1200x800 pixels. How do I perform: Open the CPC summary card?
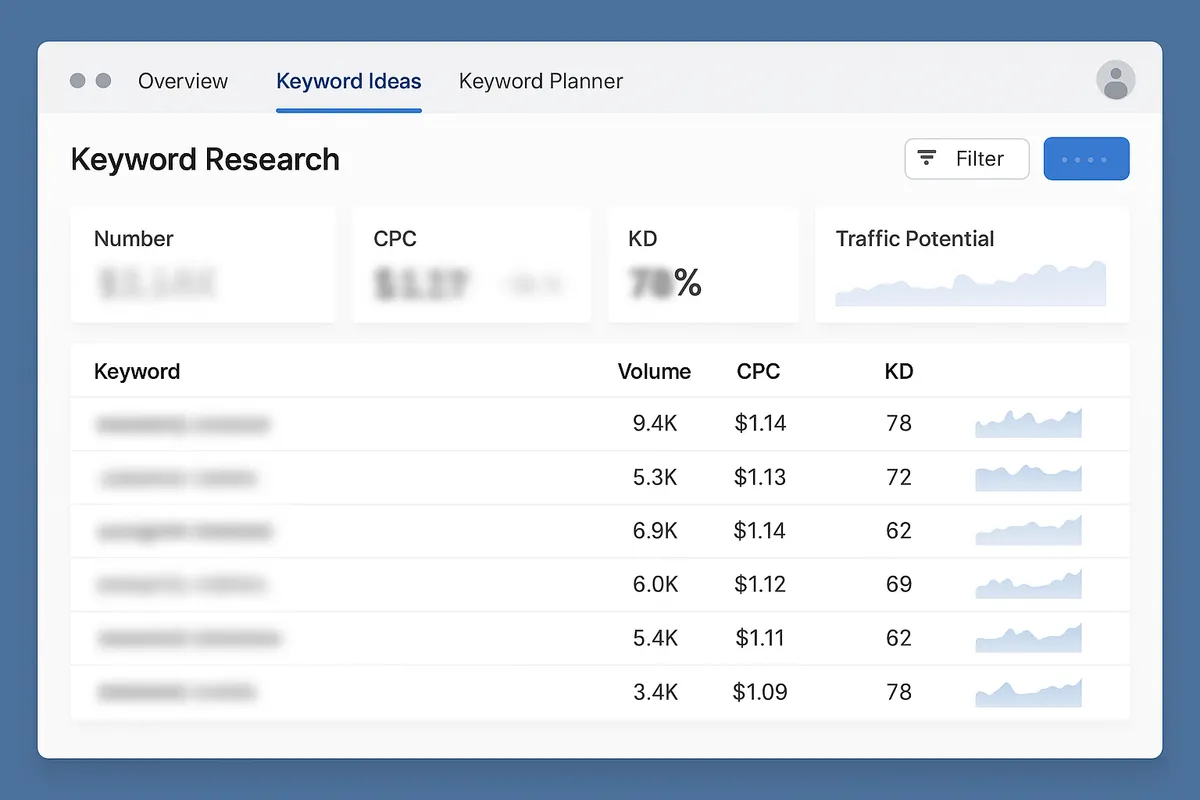pos(472,265)
